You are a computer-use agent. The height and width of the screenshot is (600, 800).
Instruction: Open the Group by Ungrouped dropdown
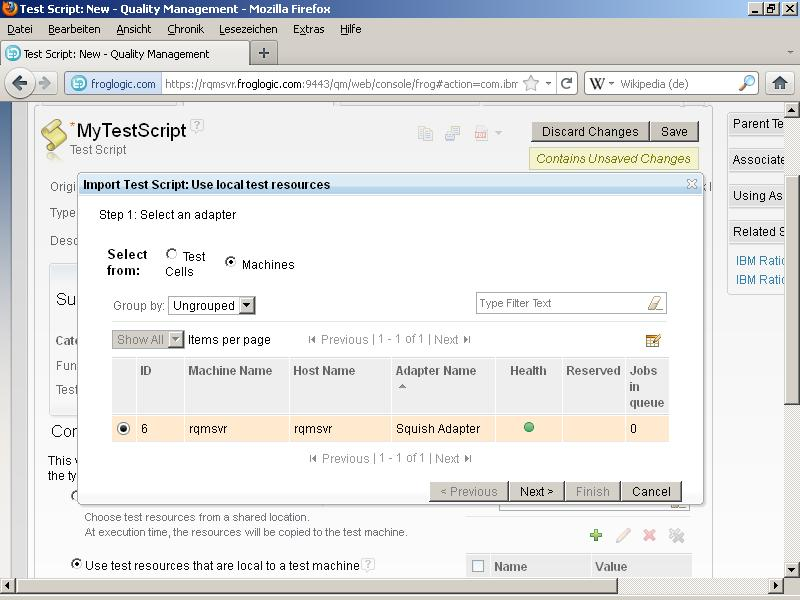pos(211,305)
